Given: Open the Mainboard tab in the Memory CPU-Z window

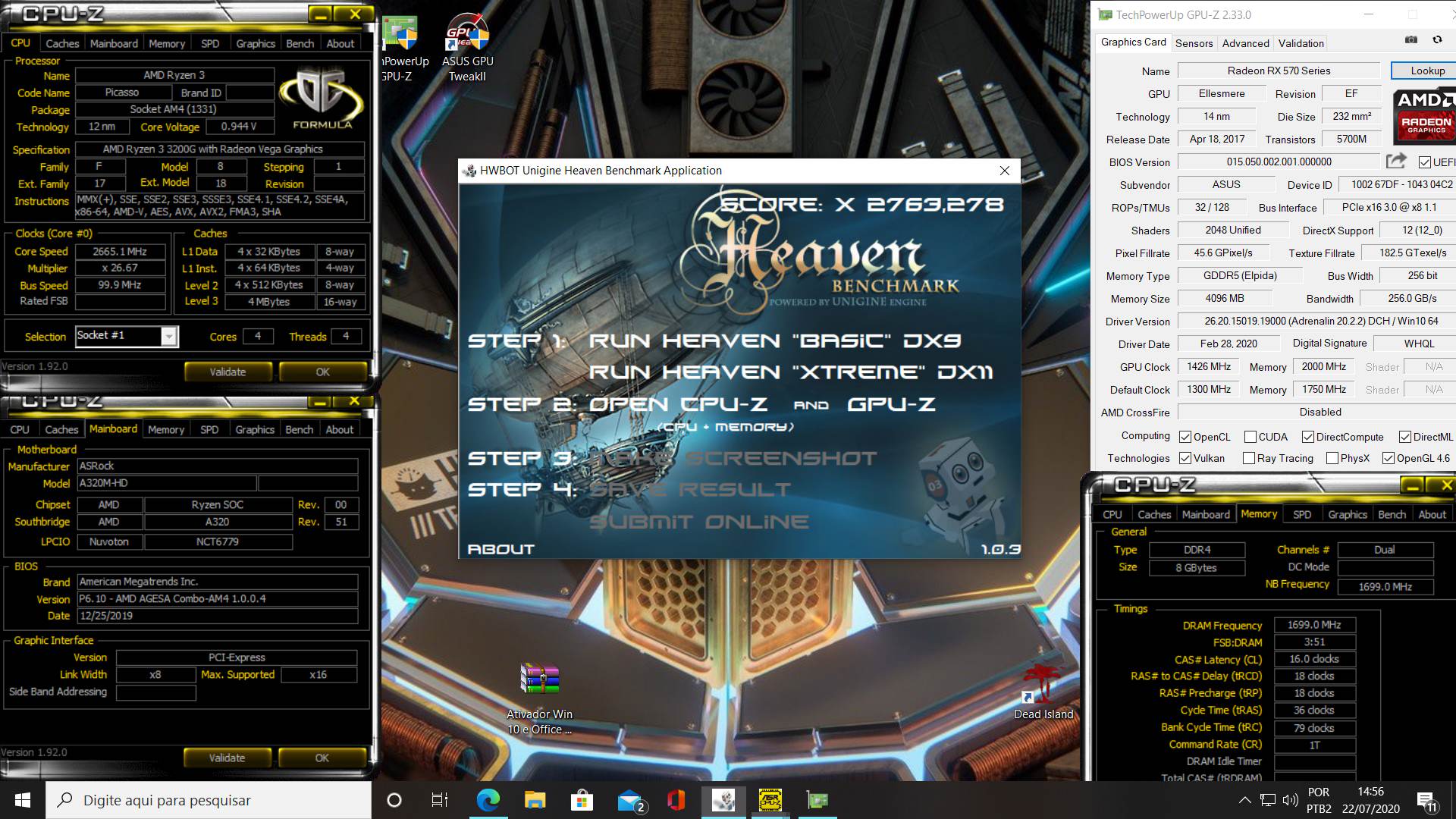Looking at the screenshot, I should (1206, 514).
